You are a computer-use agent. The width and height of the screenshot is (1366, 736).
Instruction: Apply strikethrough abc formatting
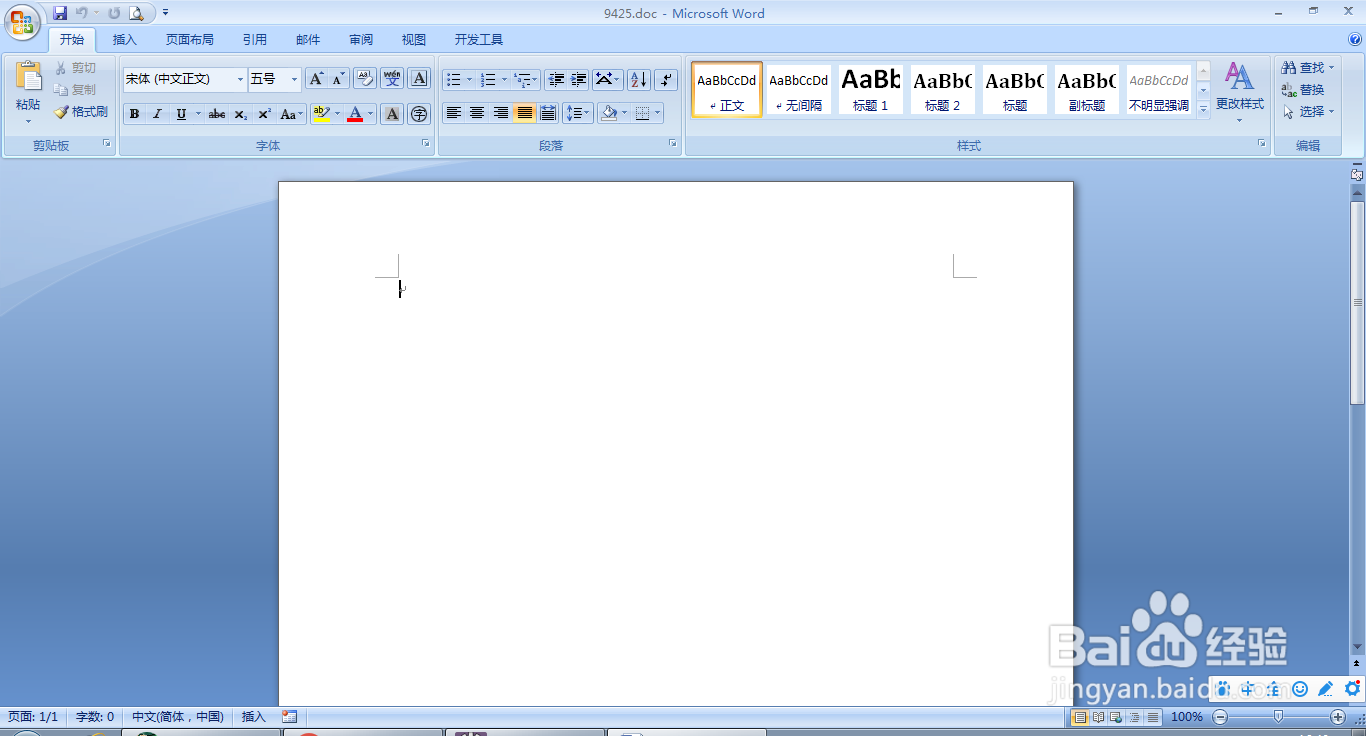(x=217, y=114)
